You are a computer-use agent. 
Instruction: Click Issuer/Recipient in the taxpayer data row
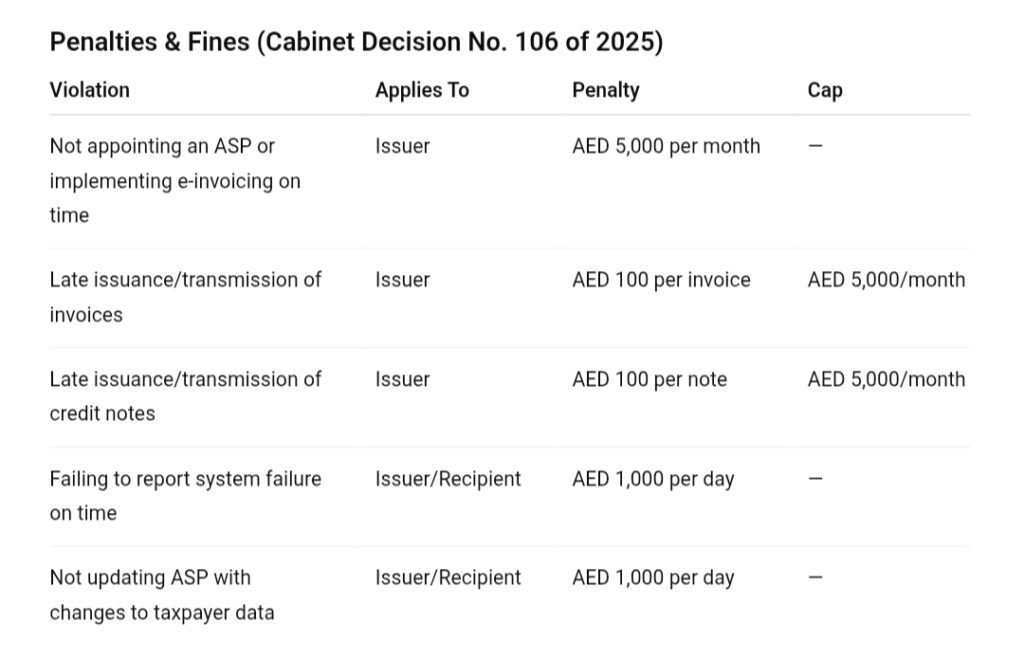(x=448, y=578)
